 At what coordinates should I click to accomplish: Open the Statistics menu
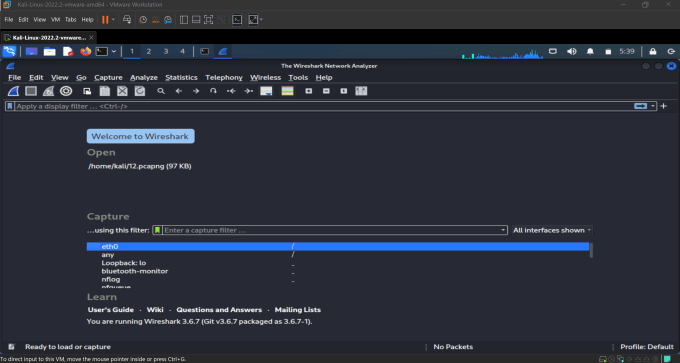point(181,78)
